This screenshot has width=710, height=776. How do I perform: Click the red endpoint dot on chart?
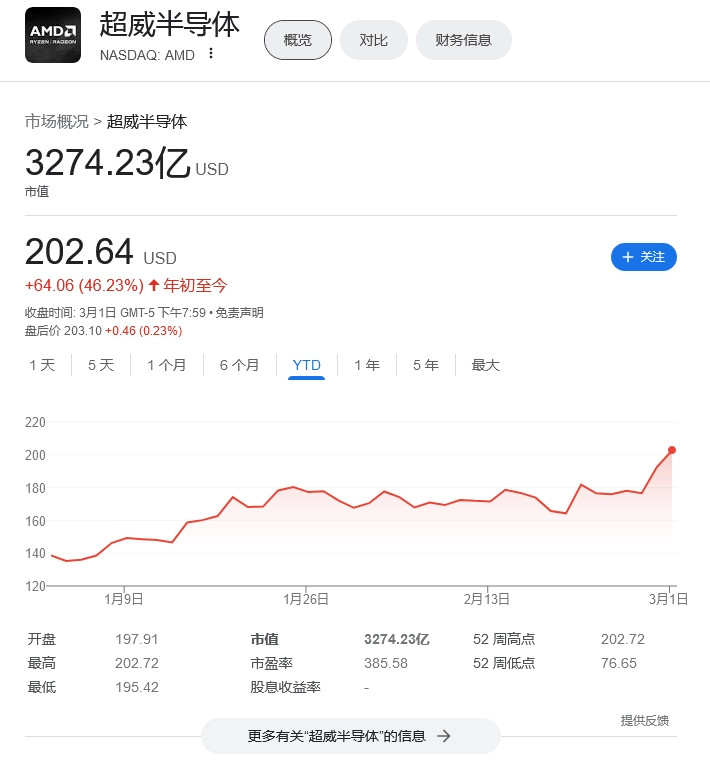click(x=671, y=450)
